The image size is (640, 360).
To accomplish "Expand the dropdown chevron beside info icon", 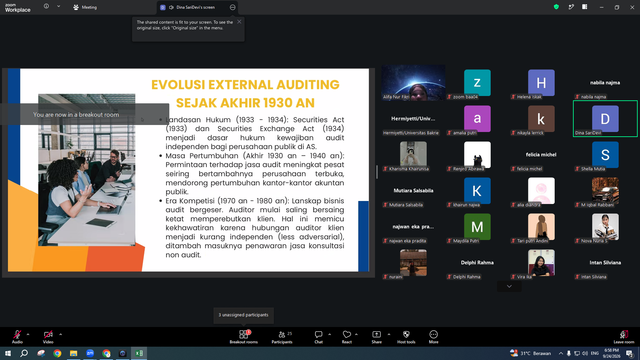I will click(58, 7).
